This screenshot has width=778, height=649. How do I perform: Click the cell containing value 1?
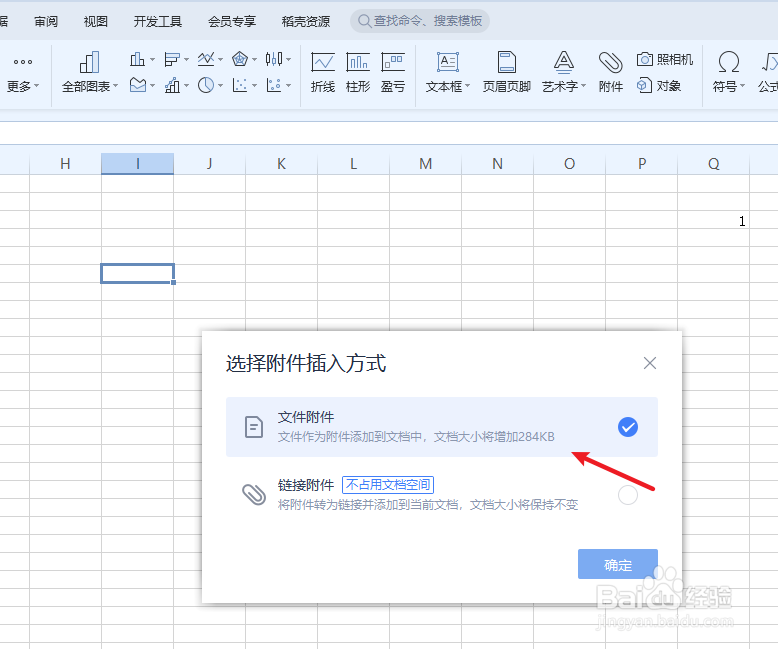(x=713, y=220)
